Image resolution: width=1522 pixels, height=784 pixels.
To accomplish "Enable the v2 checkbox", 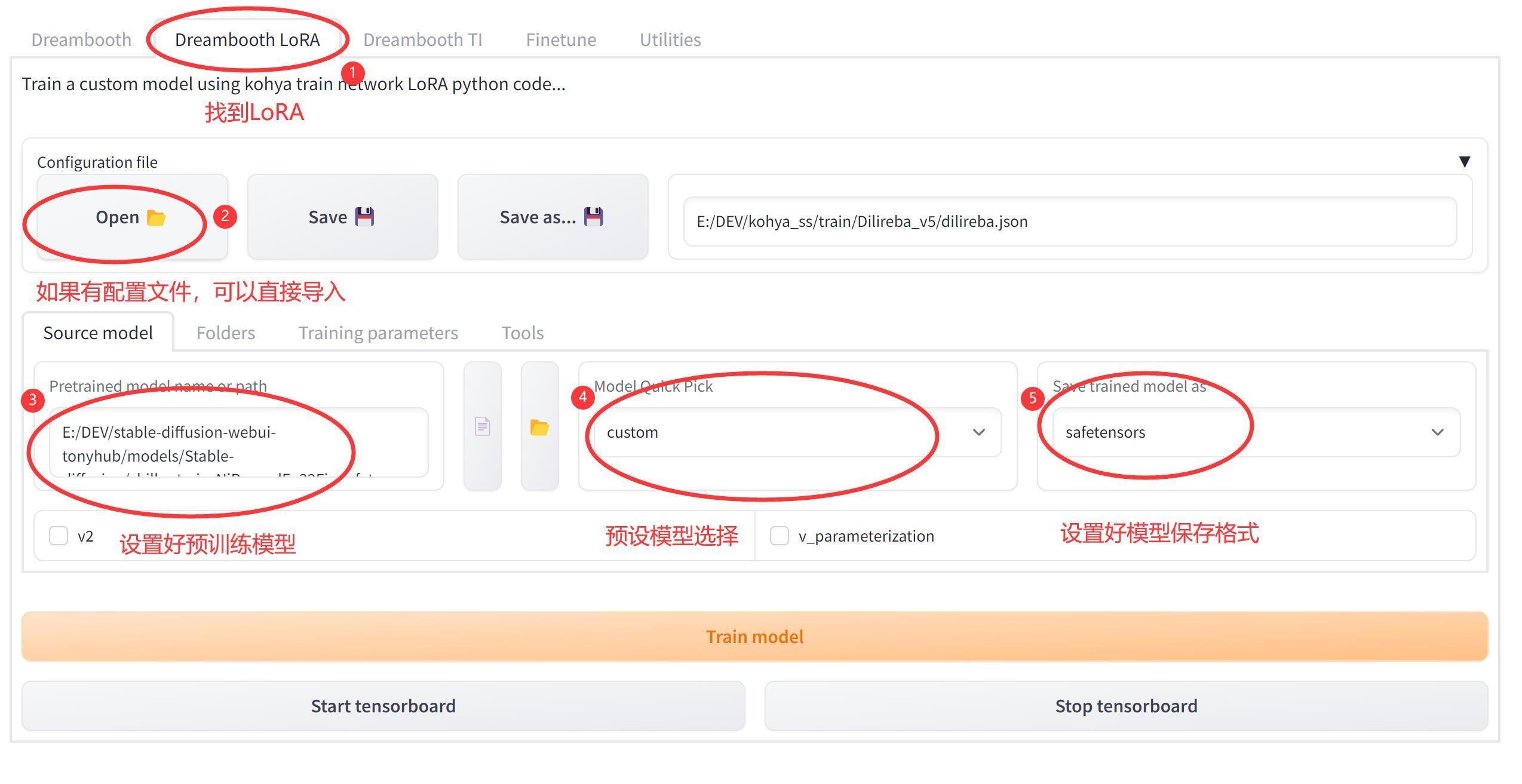I will click(x=59, y=536).
